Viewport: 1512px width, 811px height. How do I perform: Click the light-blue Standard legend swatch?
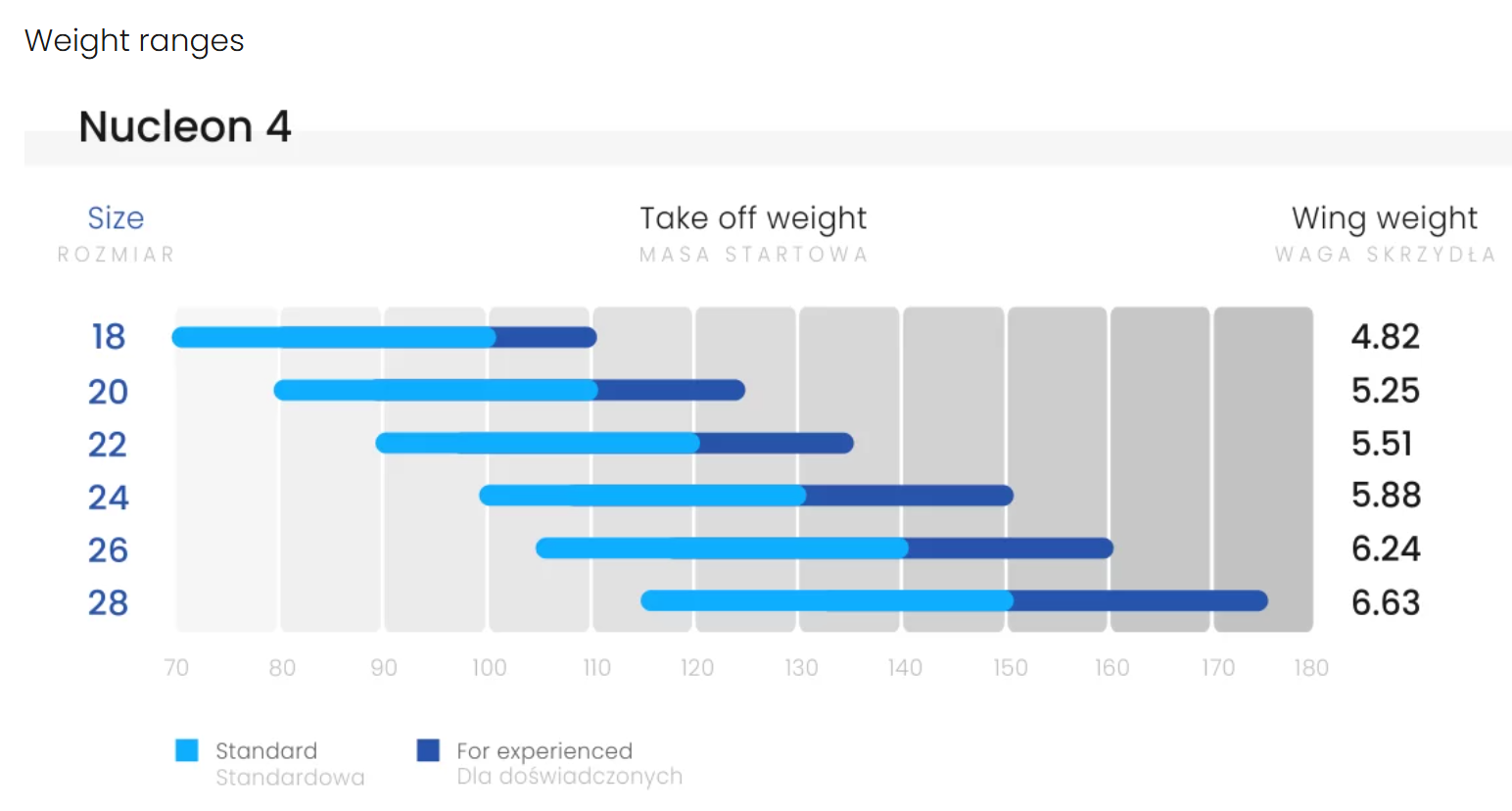[x=187, y=750]
